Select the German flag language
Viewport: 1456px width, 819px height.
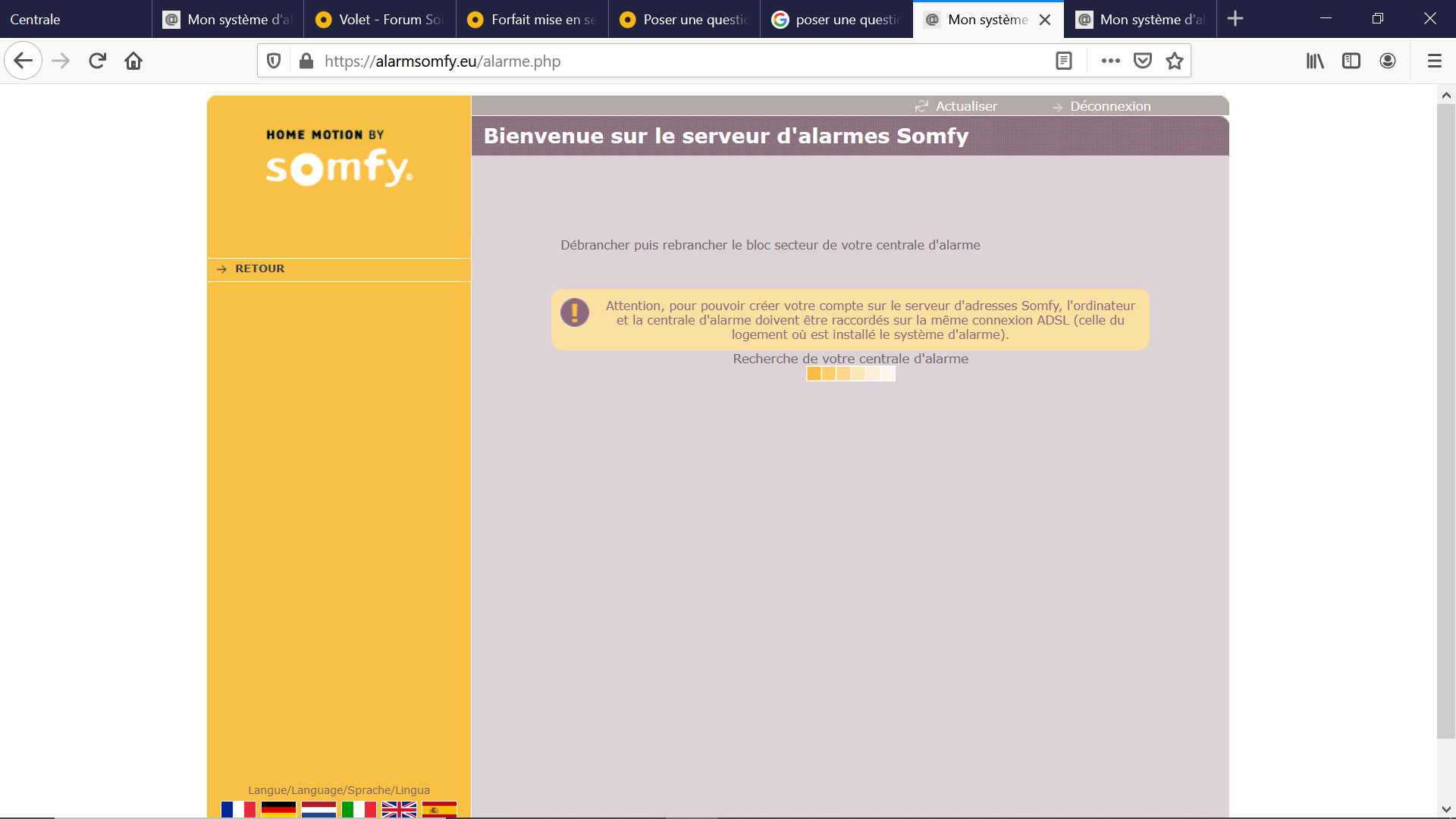[x=278, y=809]
